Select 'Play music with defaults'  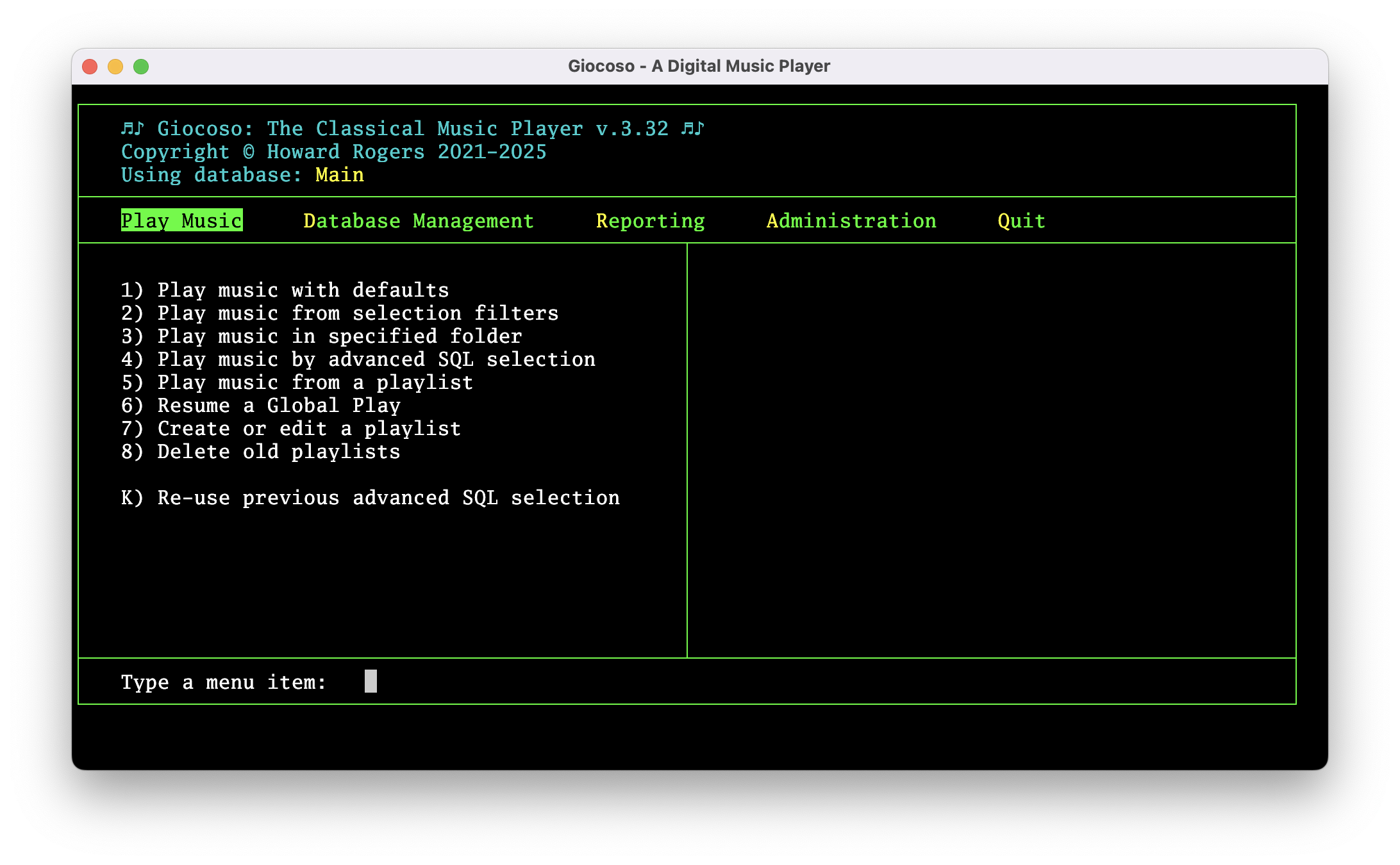[285, 290]
